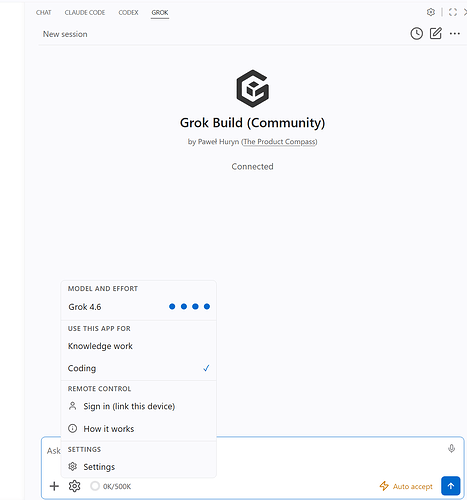Select Coding app mode
467x500 pixels.
[x=139, y=368]
